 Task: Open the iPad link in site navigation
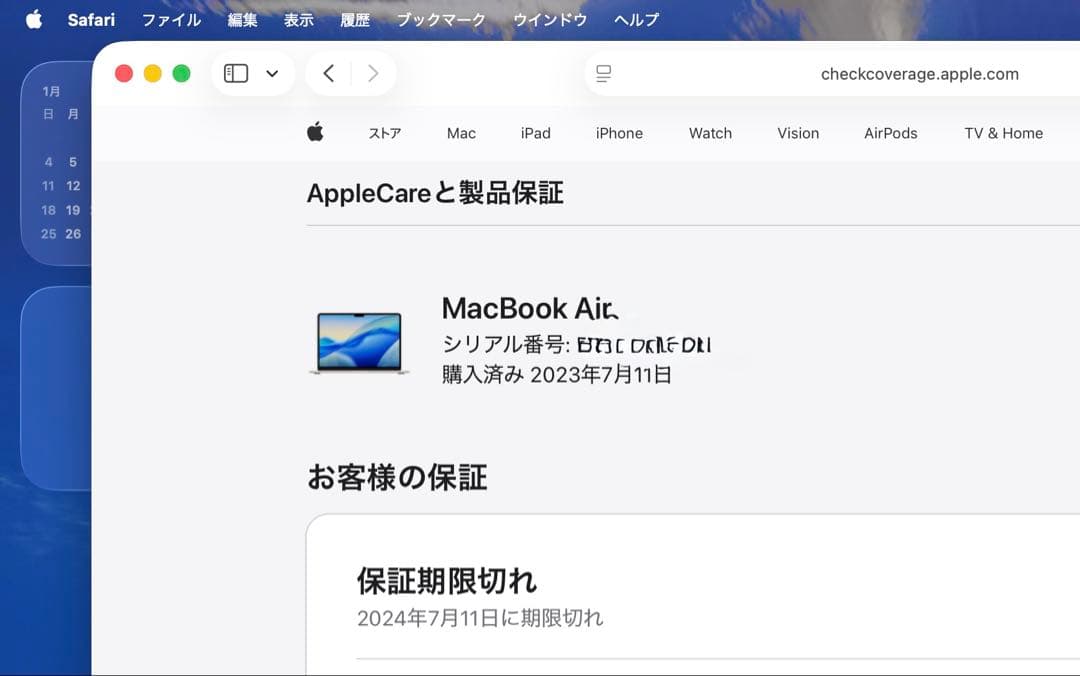pyautogui.click(x=536, y=133)
